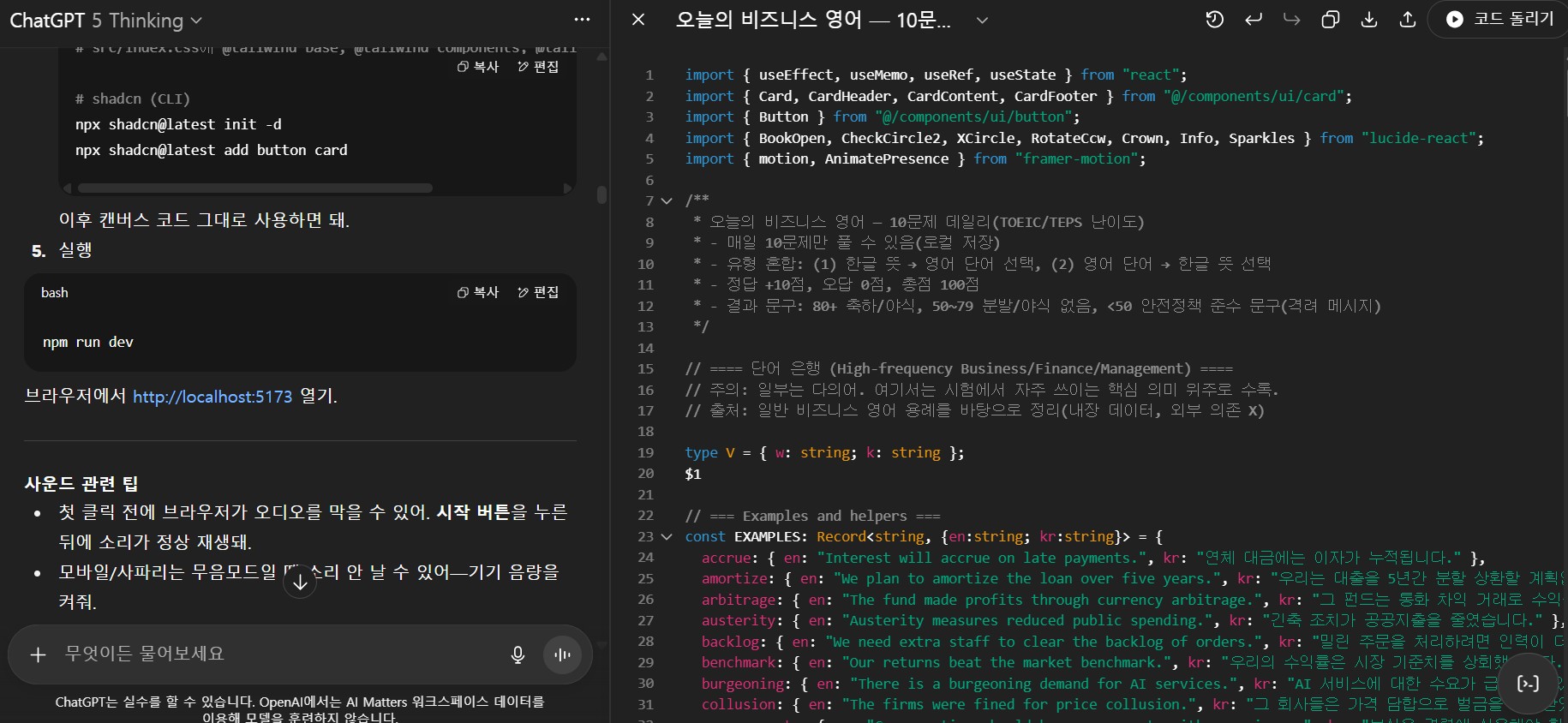
Task: Click the 'burgeoning' entry on line 30
Action: point(743,684)
